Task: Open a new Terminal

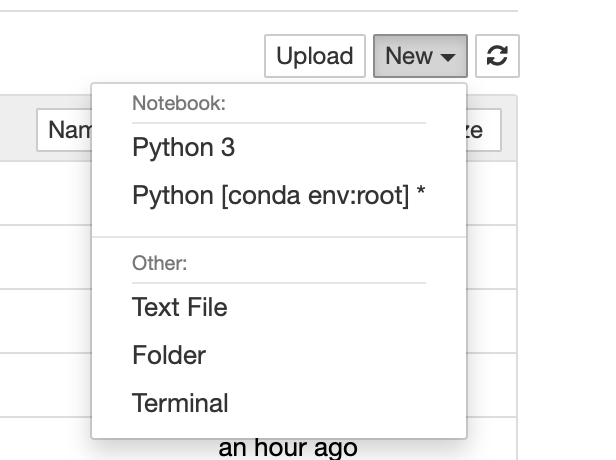Action: coord(180,403)
